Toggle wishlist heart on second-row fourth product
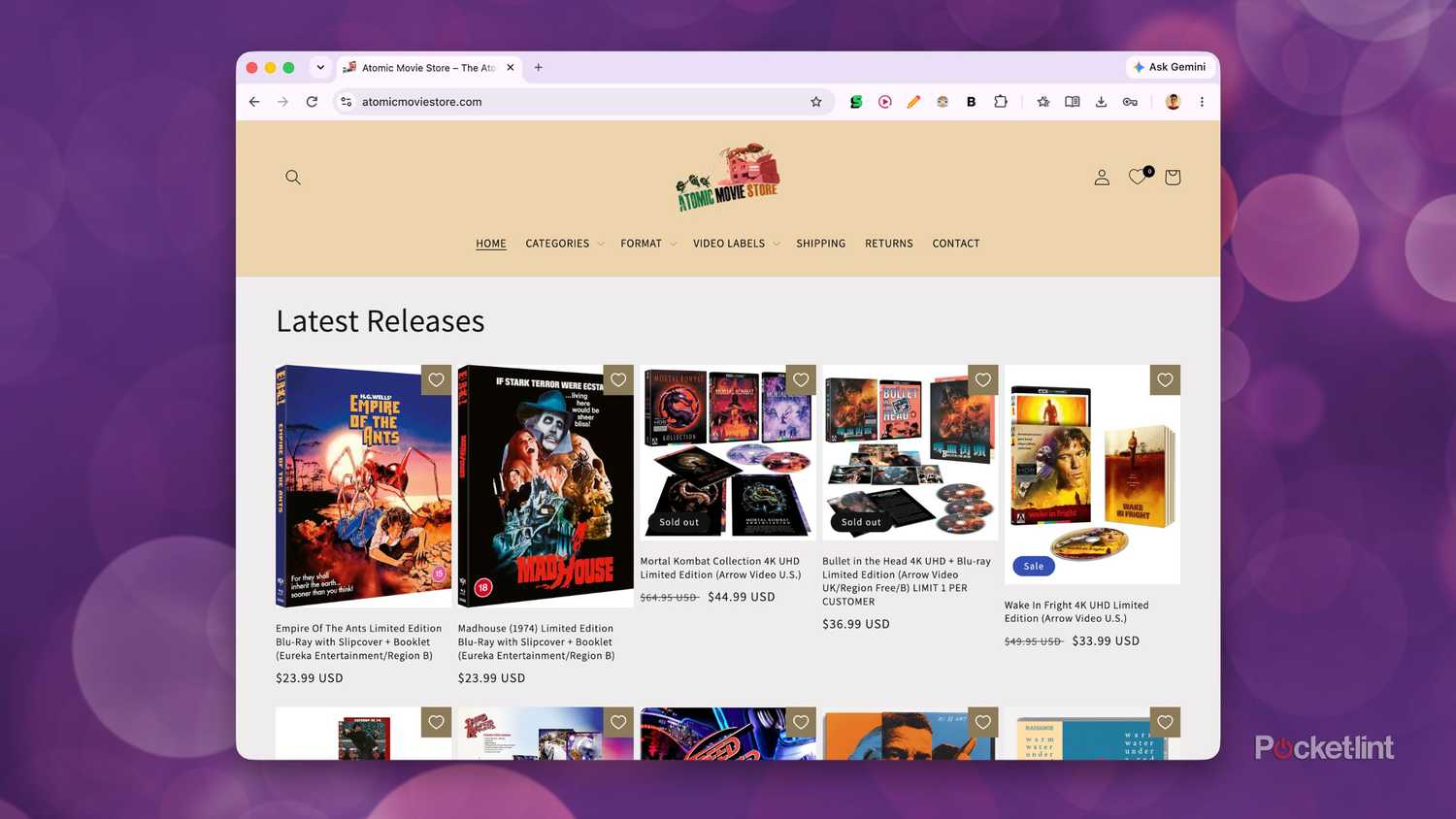This screenshot has height=819, width=1456. coord(983,722)
